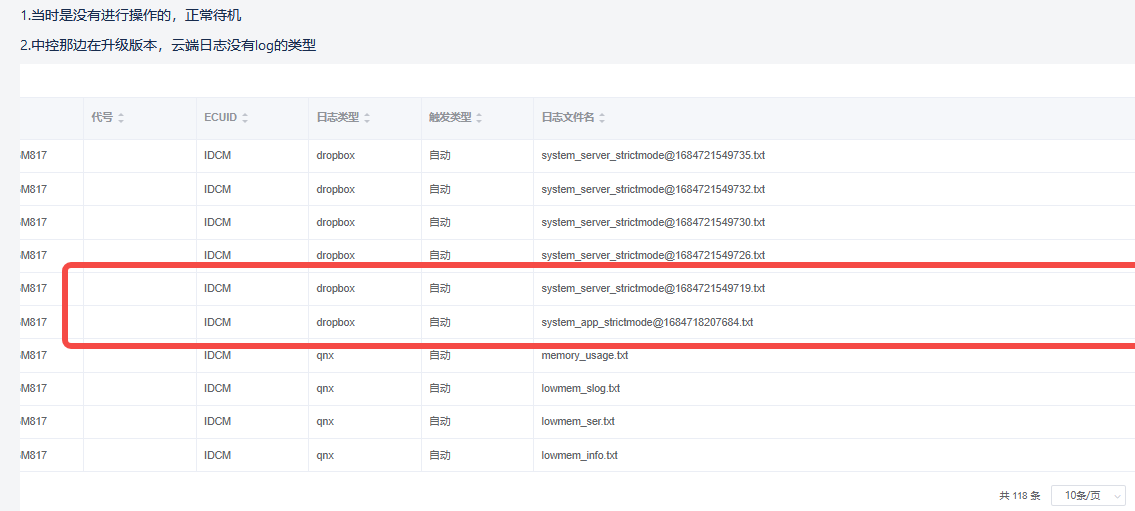The width and height of the screenshot is (1135, 511).
Task: Click dropbox in the system_server_strictmode@1684721549732 row
Action: click(x=336, y=189)
